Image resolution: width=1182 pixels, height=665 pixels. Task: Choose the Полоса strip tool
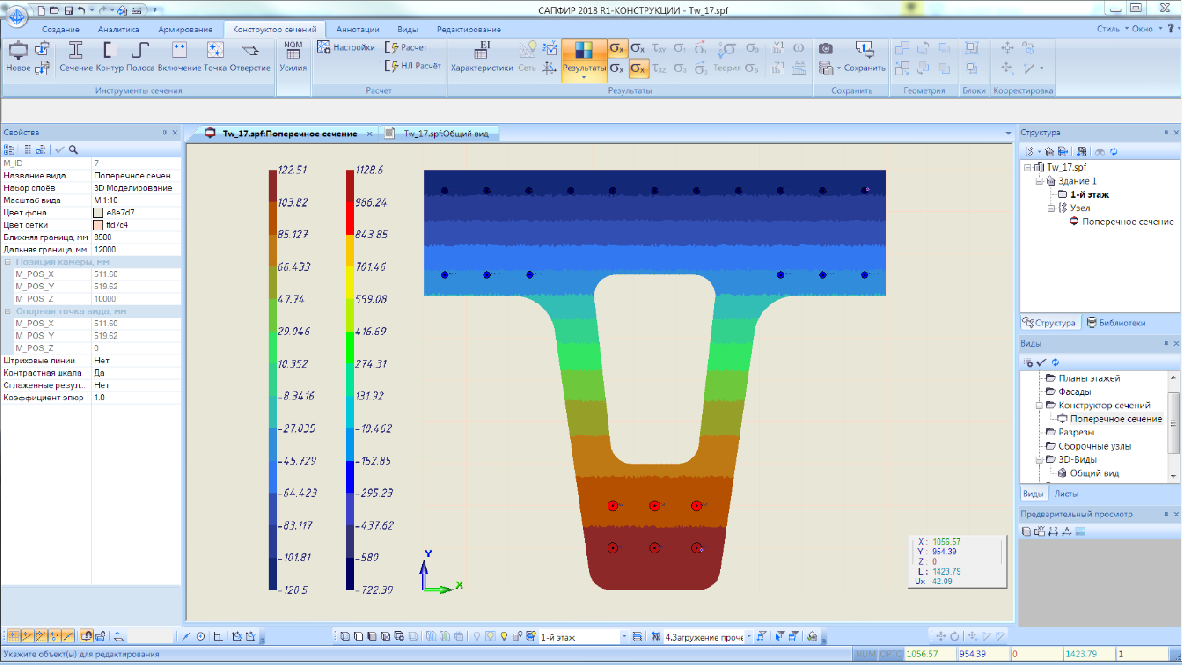coord(140,56)
